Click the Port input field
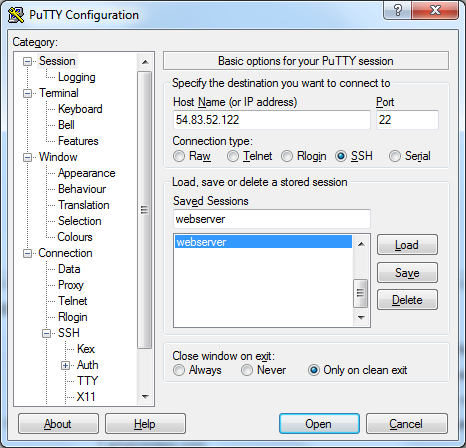This screenshot has width=466, height=448. (407, 120)
